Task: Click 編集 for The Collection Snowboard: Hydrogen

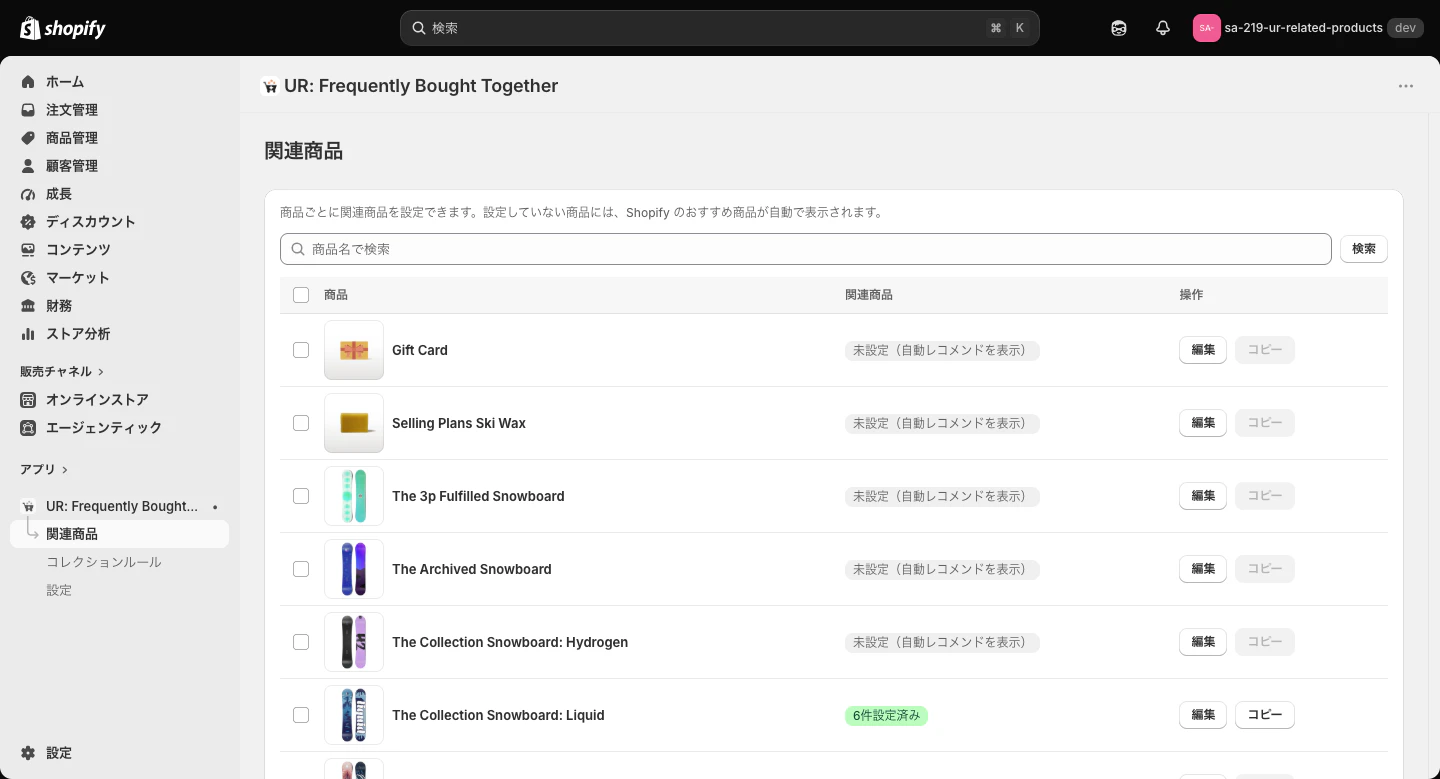Action: coord(1203,642)
